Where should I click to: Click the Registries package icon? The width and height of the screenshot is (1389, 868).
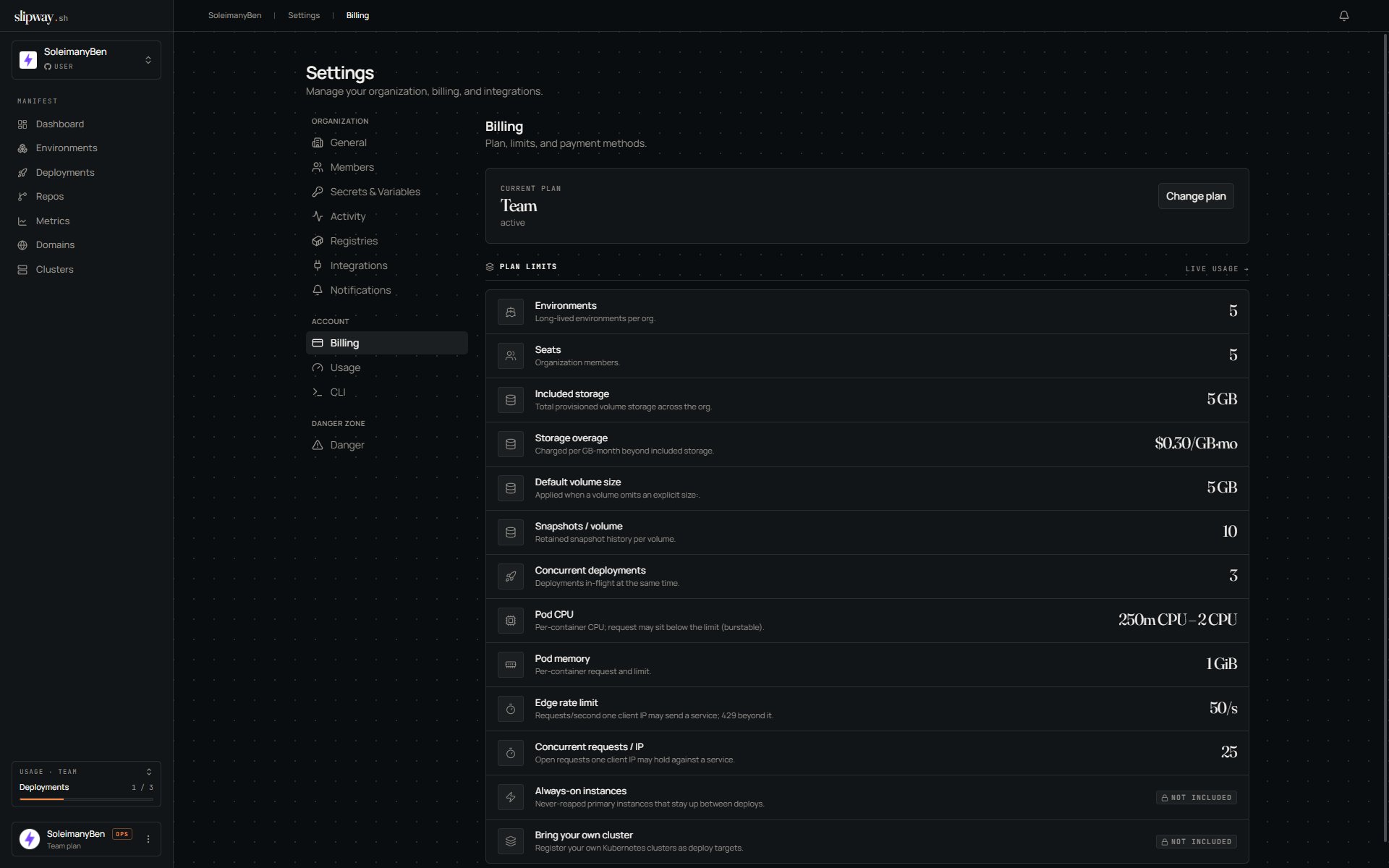318,242
